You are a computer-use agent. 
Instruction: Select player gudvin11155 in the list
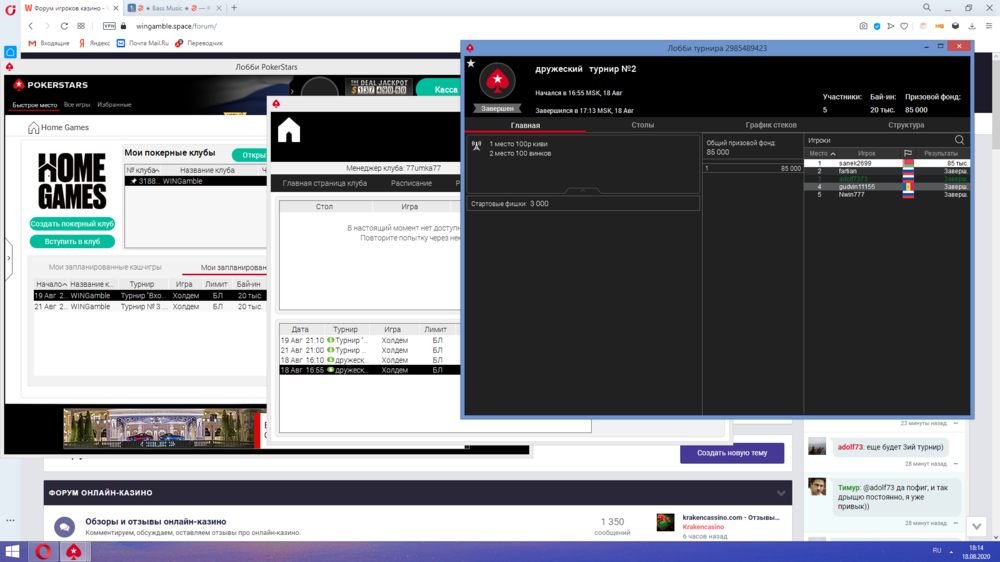pyautogui.click(x=857, y=186)
